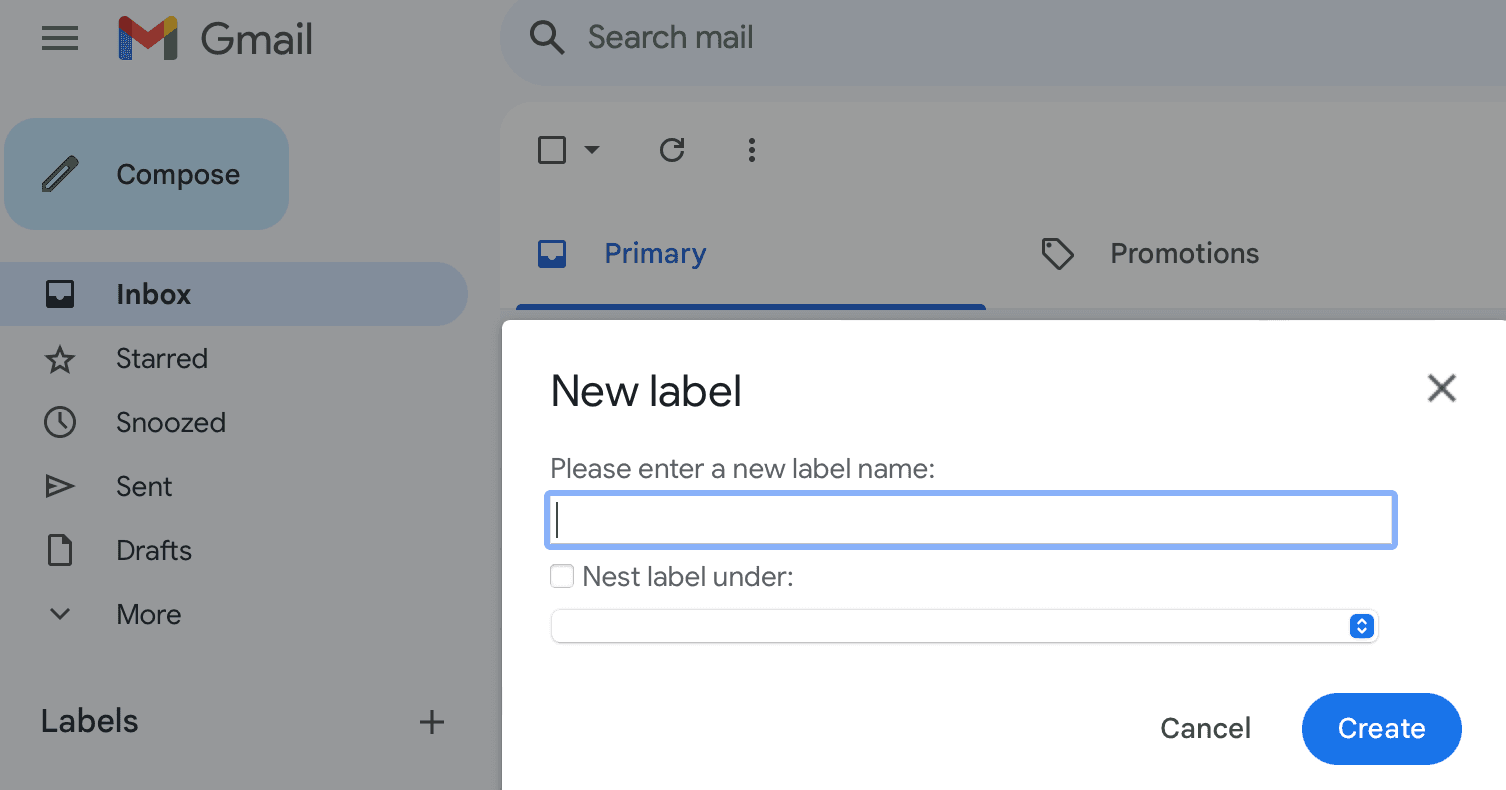Viewport: 1506px width, 790px height.
Task: Open the parent label dropdown selector
Action: (963, 626)
